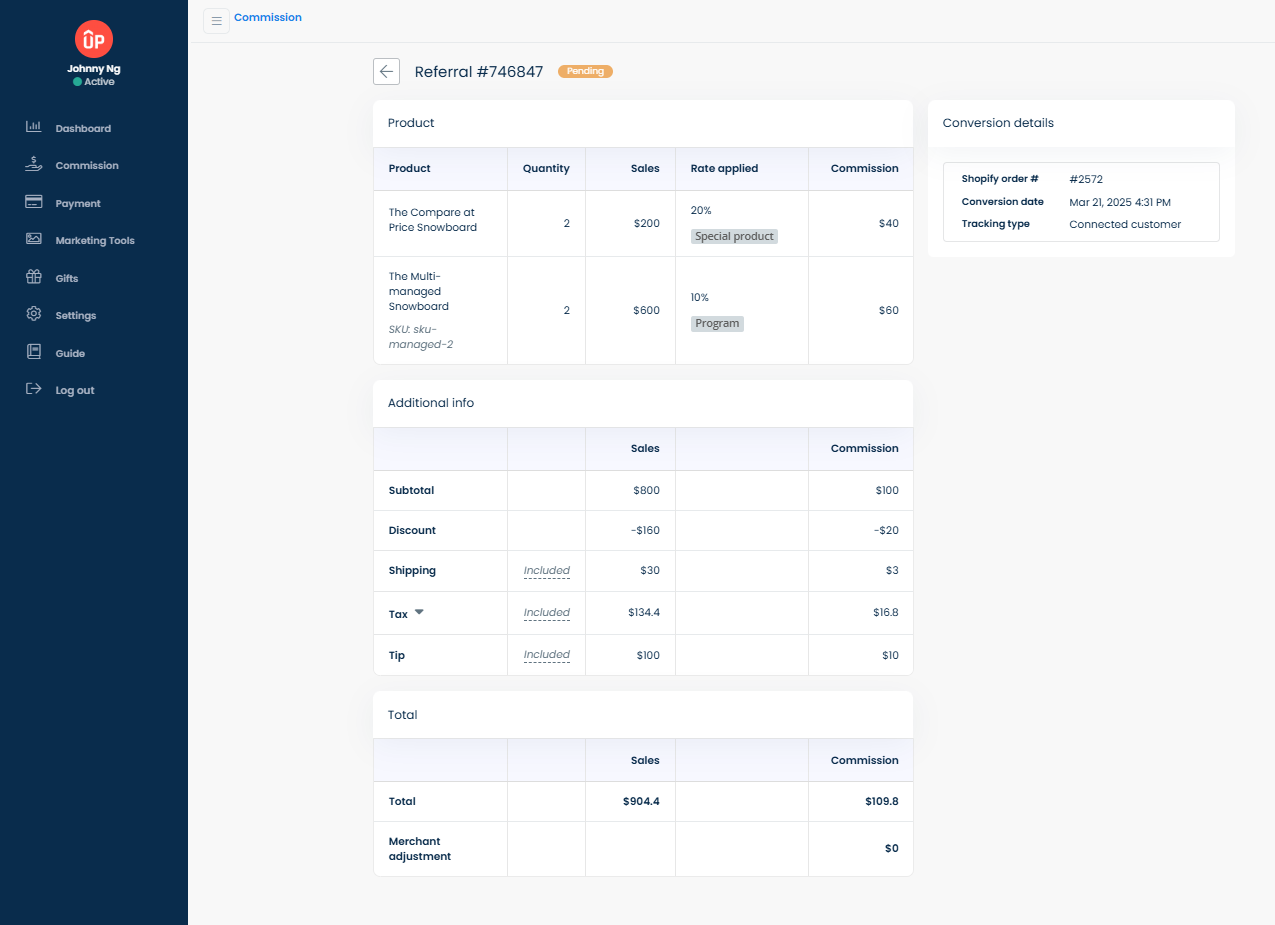Expand the Tax row dropdown arrow
This screenshot has width=1275, height=925.
(x=419, y=612)
